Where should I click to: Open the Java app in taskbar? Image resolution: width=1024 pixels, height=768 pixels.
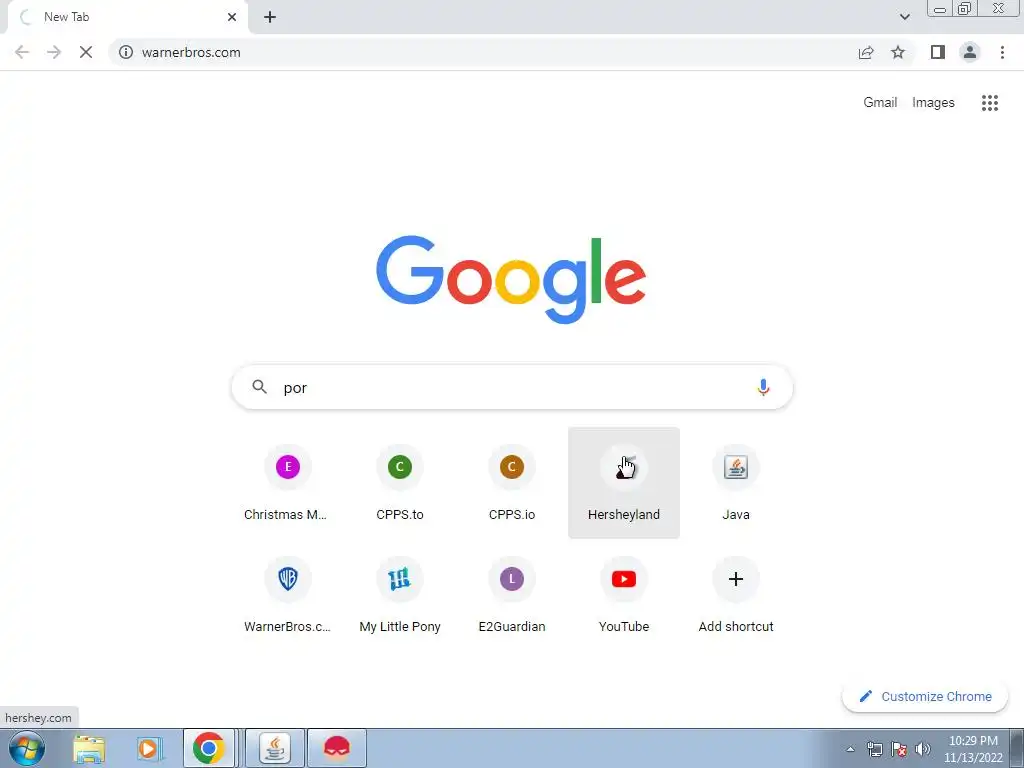[x=275, y=748]
